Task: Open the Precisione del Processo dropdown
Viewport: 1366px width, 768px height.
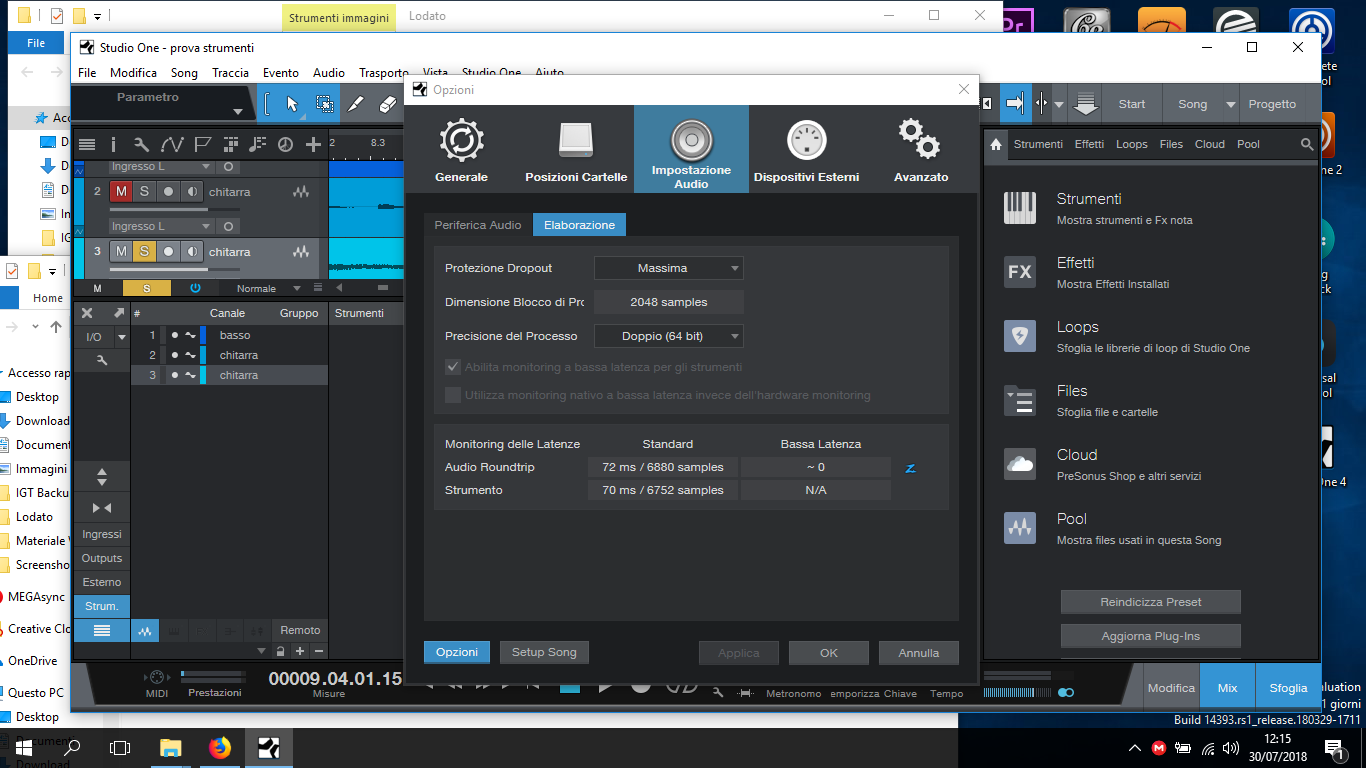Action: coord(668,337)
